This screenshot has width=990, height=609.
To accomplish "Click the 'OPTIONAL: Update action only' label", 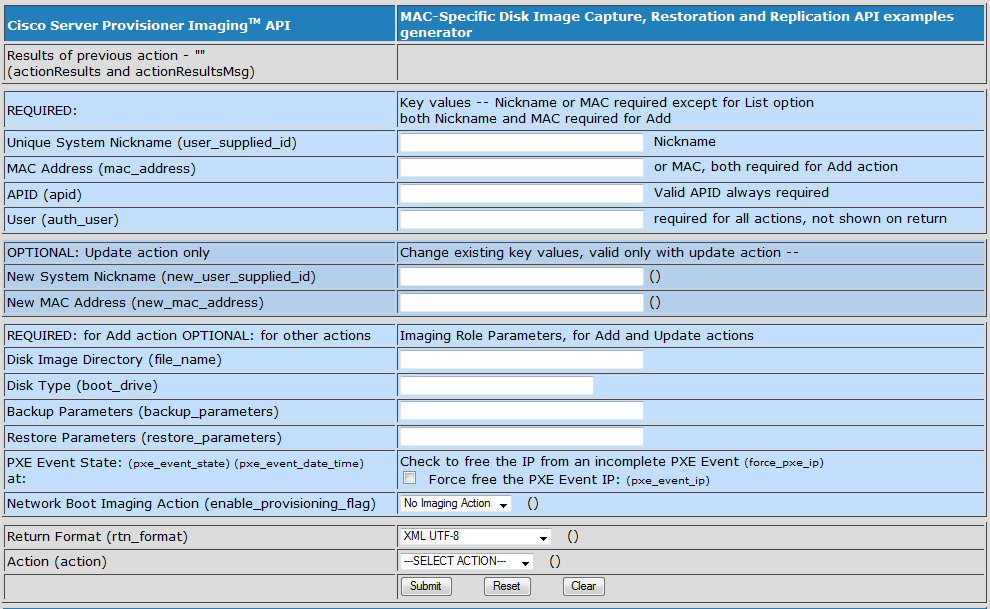I will pos(108,252).
